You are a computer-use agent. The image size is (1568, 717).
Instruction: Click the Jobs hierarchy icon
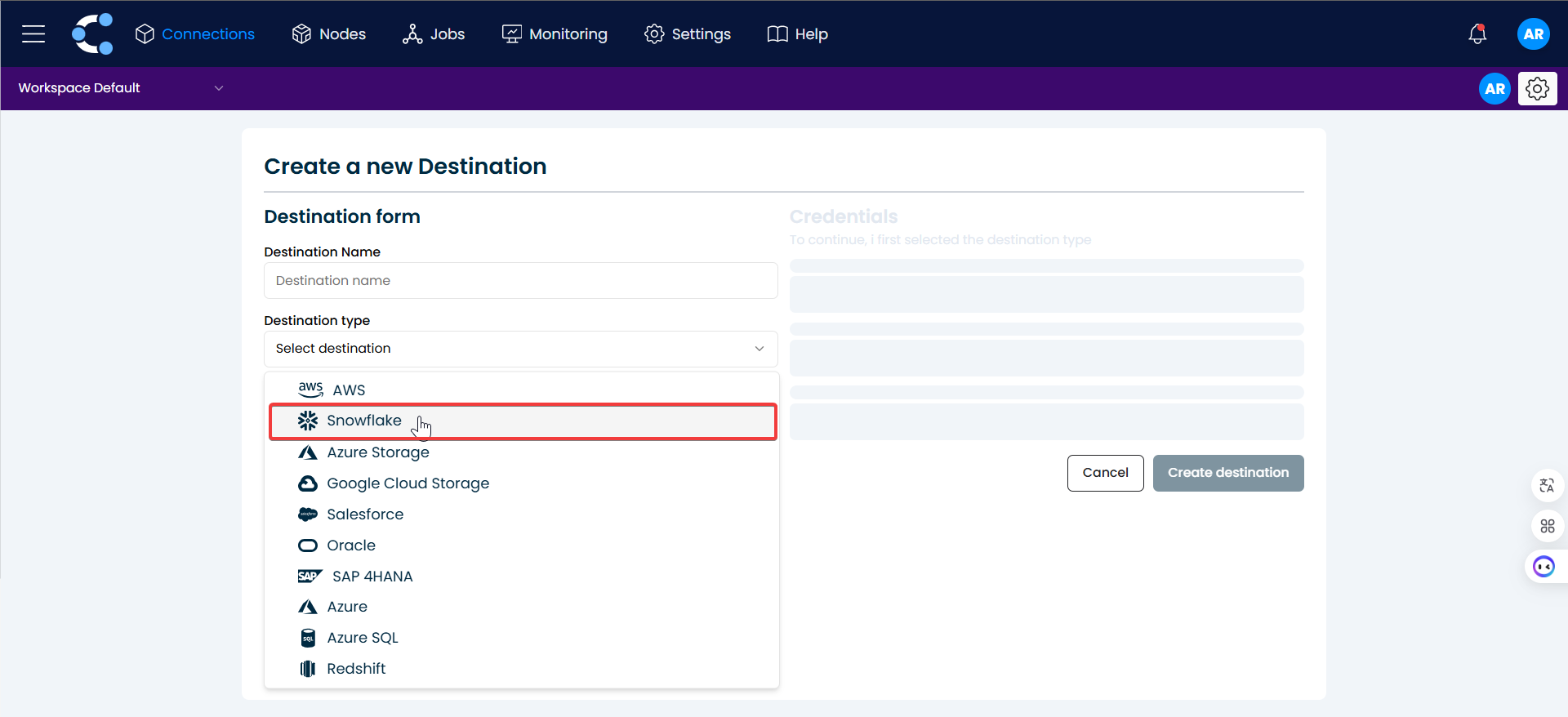[x=412, y=33]
